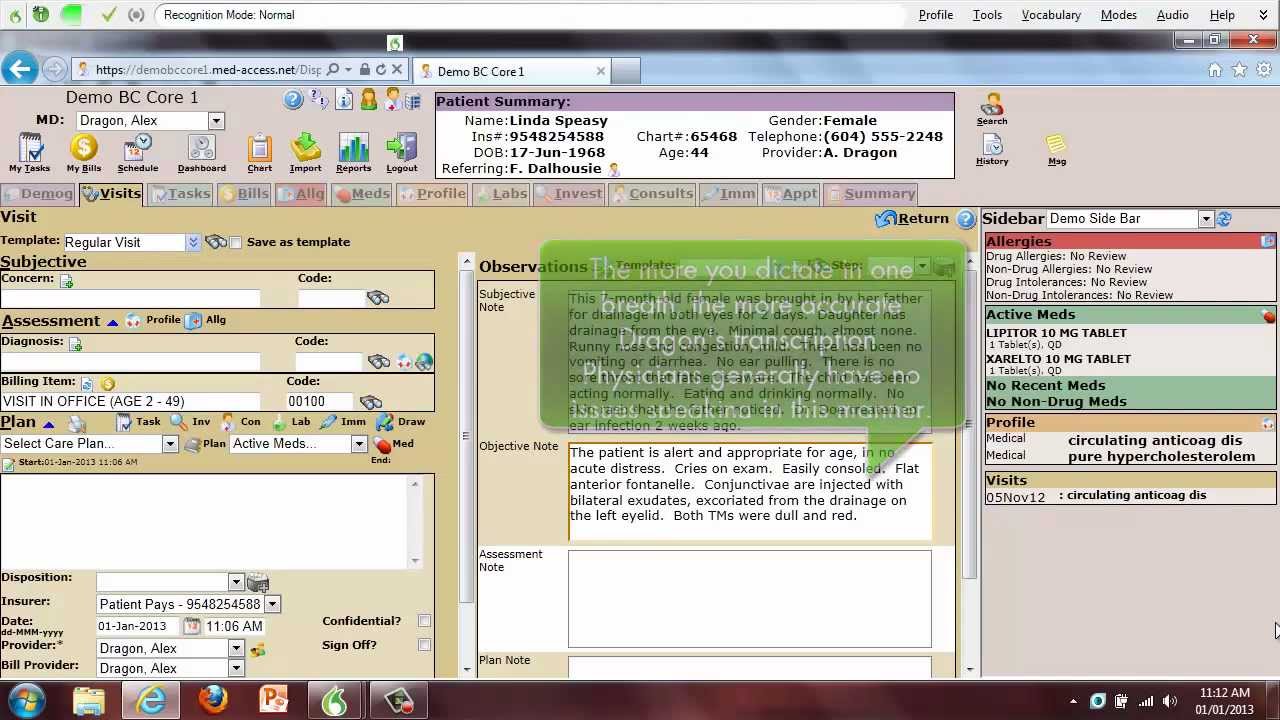Open the History icon
This screenshot has width=1280, height=720.
coord(992,150)
